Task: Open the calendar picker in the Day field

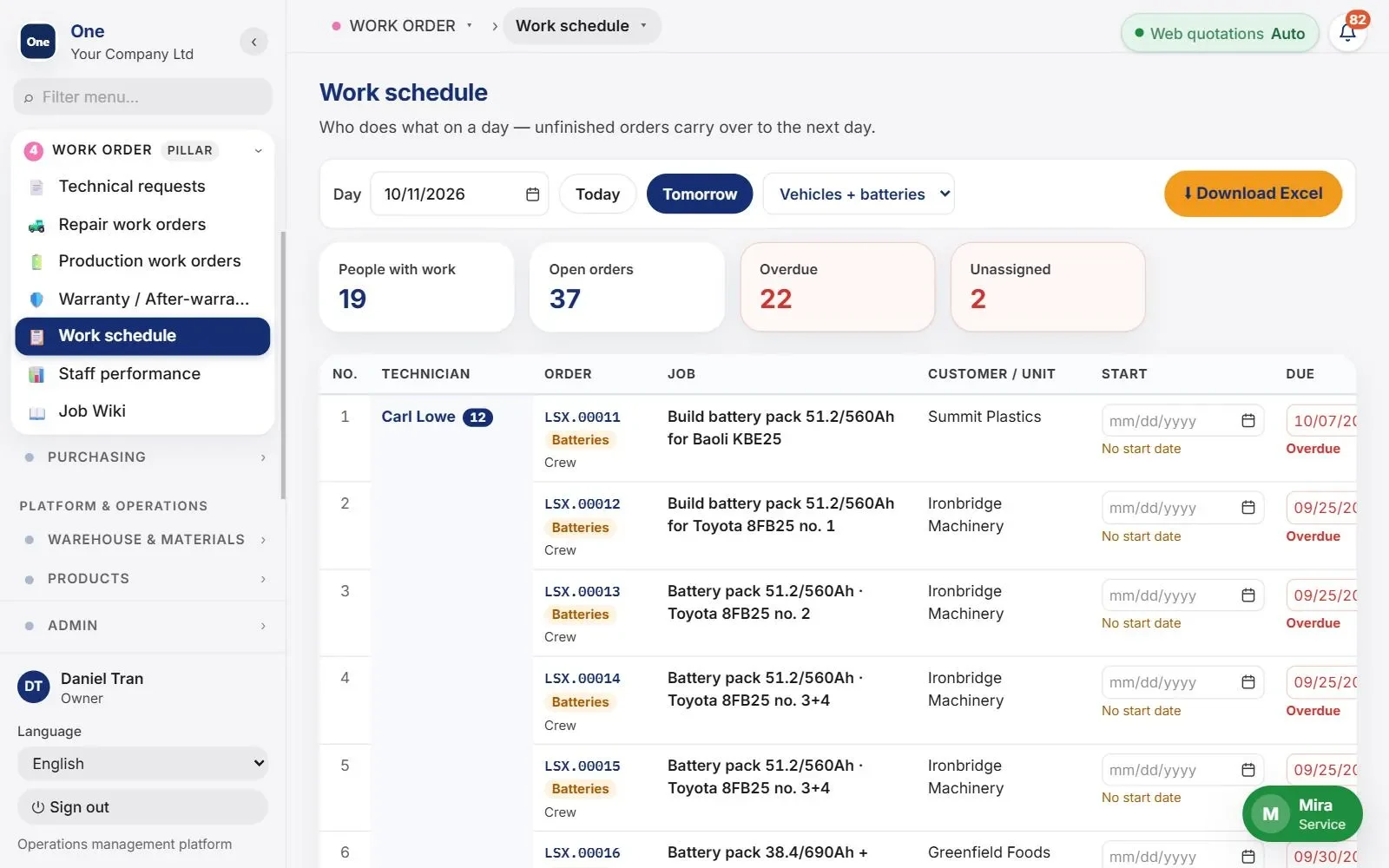Action: (532, 194)
